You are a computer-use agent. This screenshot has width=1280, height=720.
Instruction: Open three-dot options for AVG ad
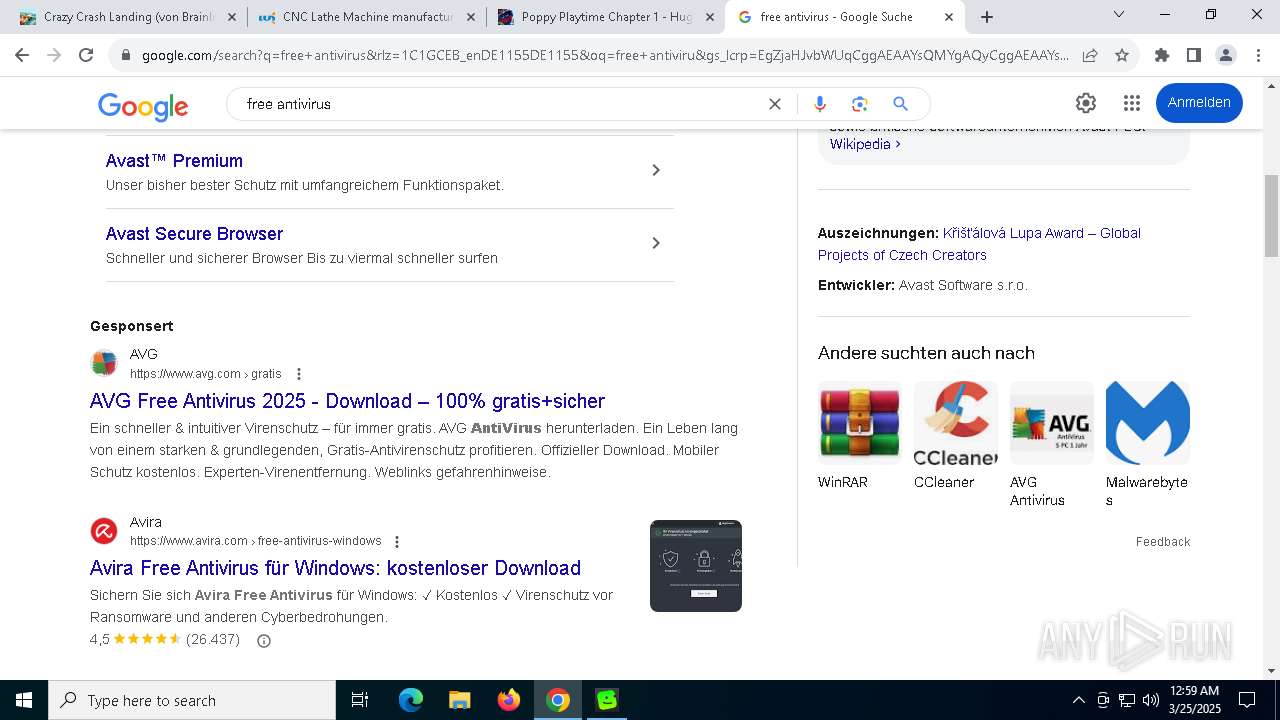(x=298, y=374)
